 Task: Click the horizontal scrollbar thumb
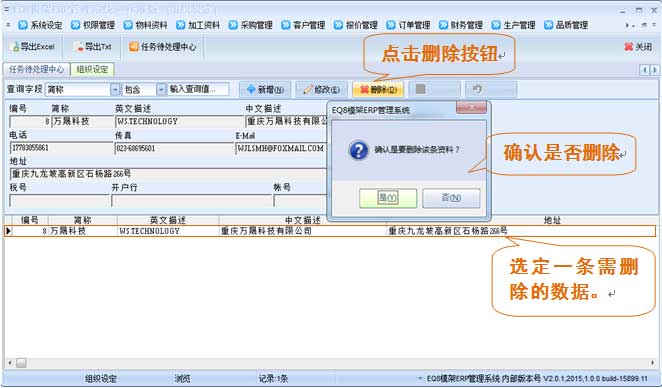point(21,363)
